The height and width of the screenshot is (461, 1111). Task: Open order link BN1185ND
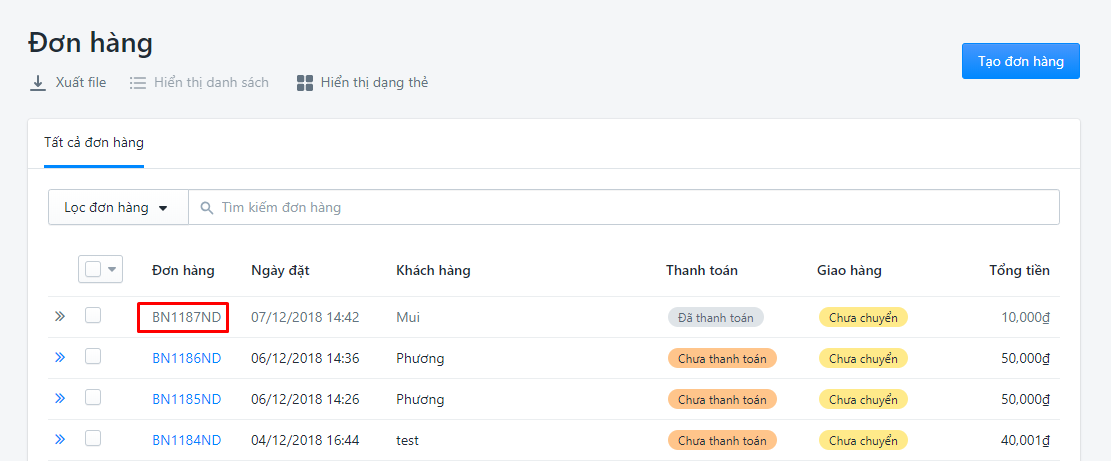[x=186, y=399]
